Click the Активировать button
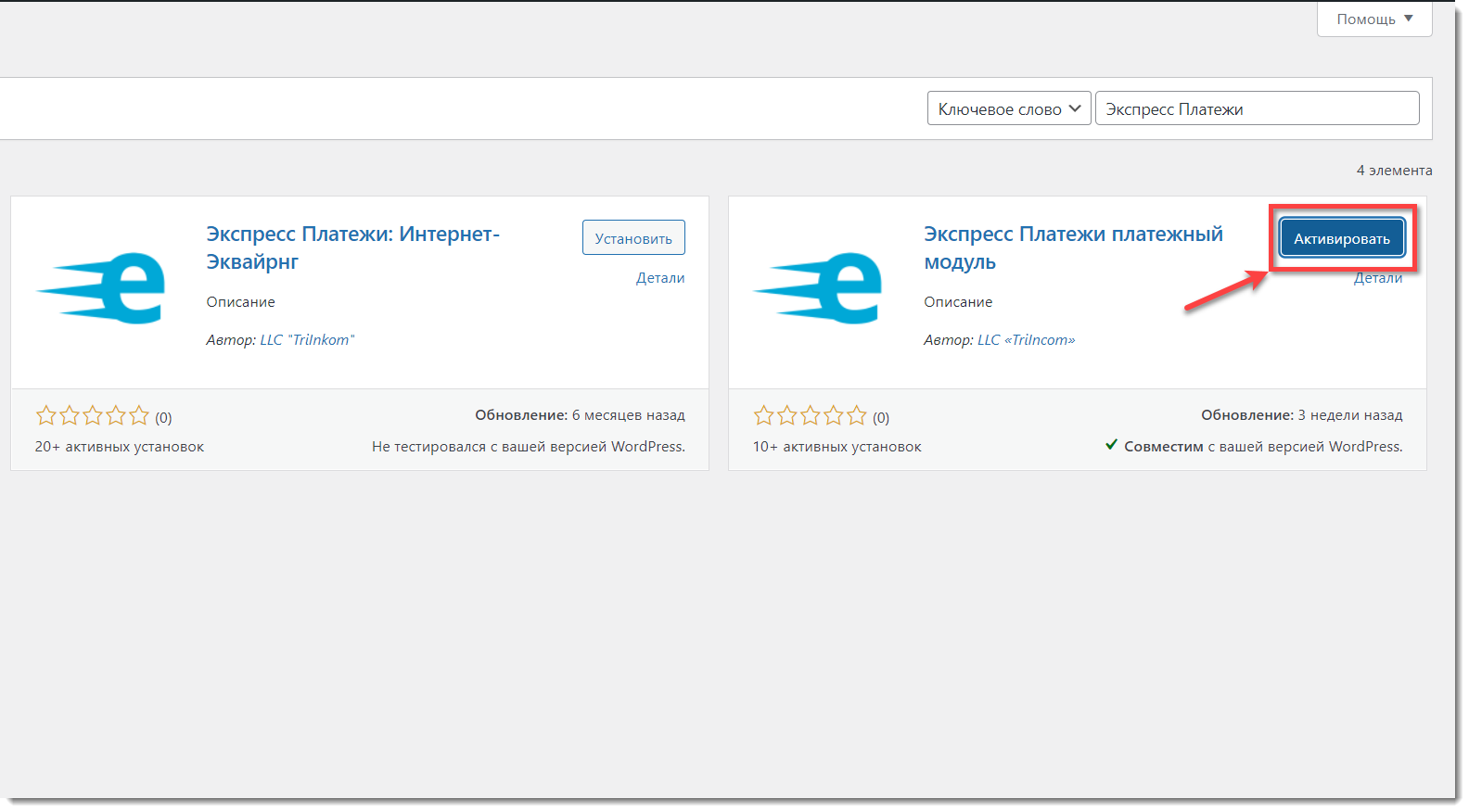The height and width of the screenshot is (812, 1469). (1342, 237)
